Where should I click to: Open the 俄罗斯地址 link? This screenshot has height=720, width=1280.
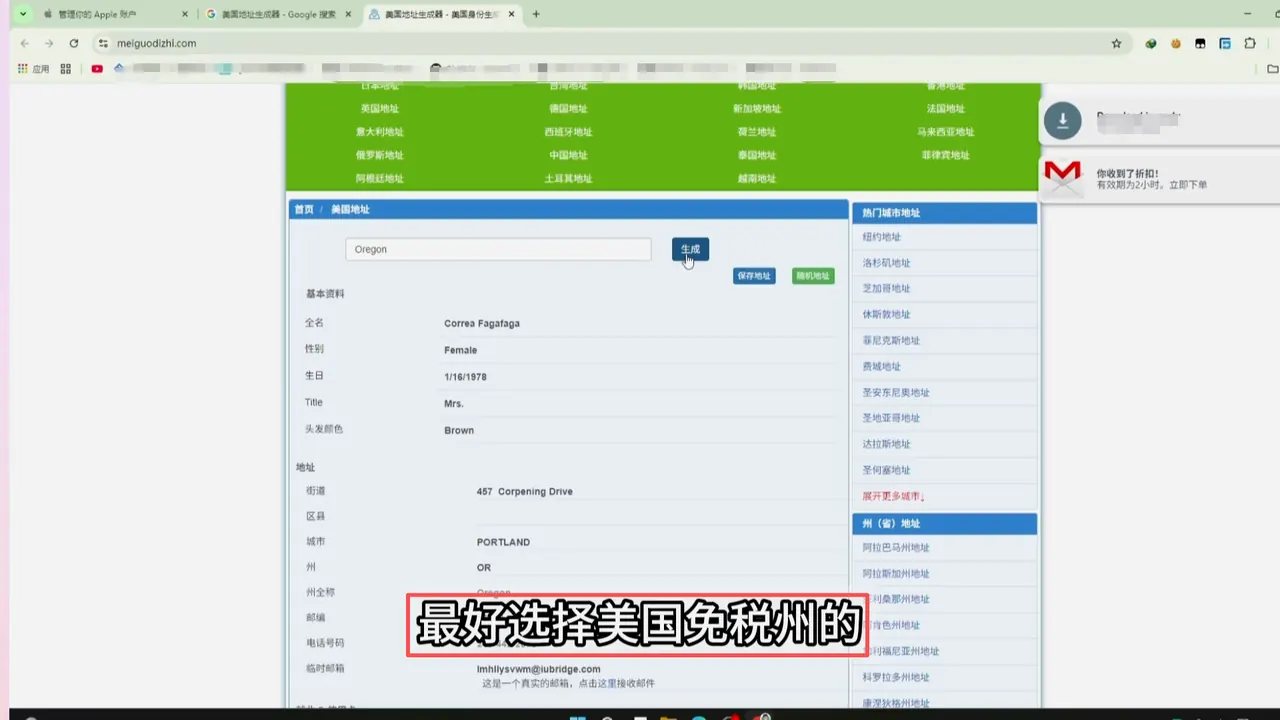click(380, 155)
